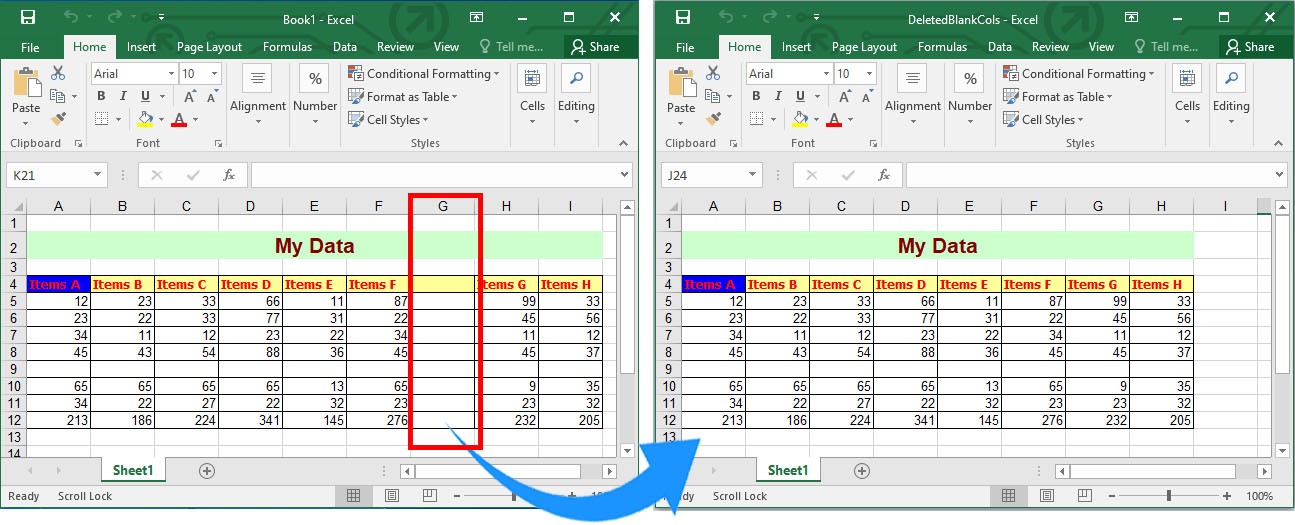This screenshot has height=525, width=1295.
Task: Open Name Box dropdown showing K21
Action: pos(97,175)
